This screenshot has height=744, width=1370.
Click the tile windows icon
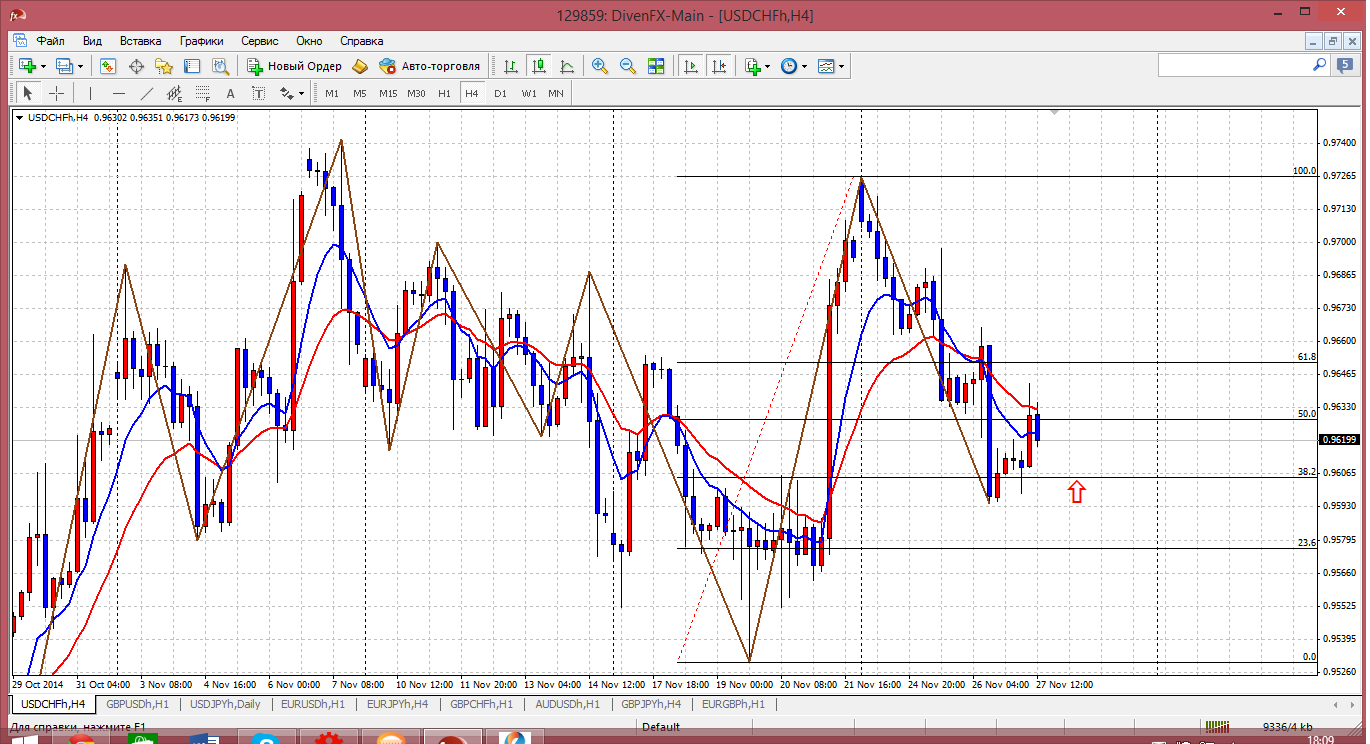[656, 66]
